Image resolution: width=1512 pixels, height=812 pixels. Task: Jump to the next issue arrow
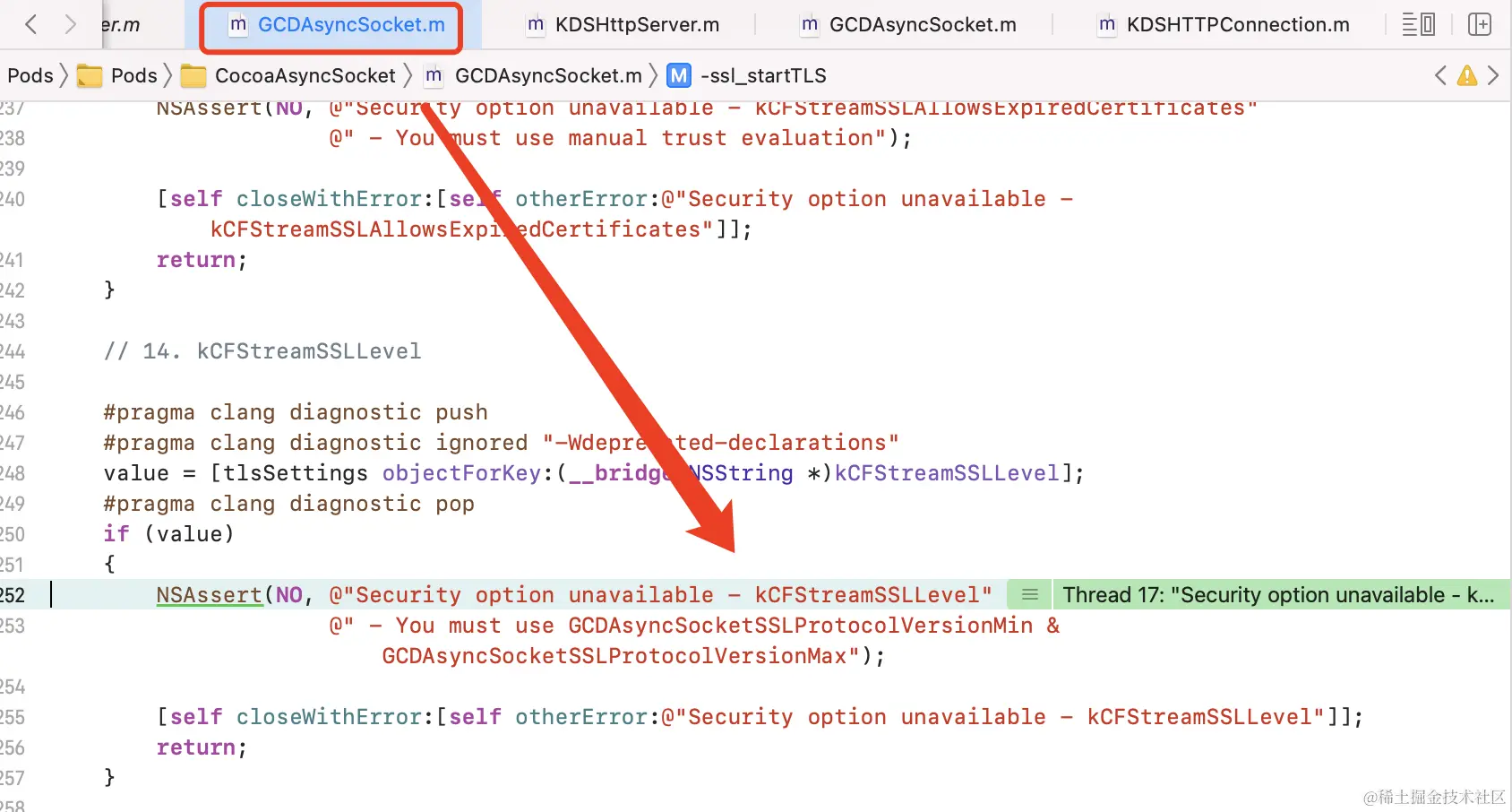pos(1493,75)
